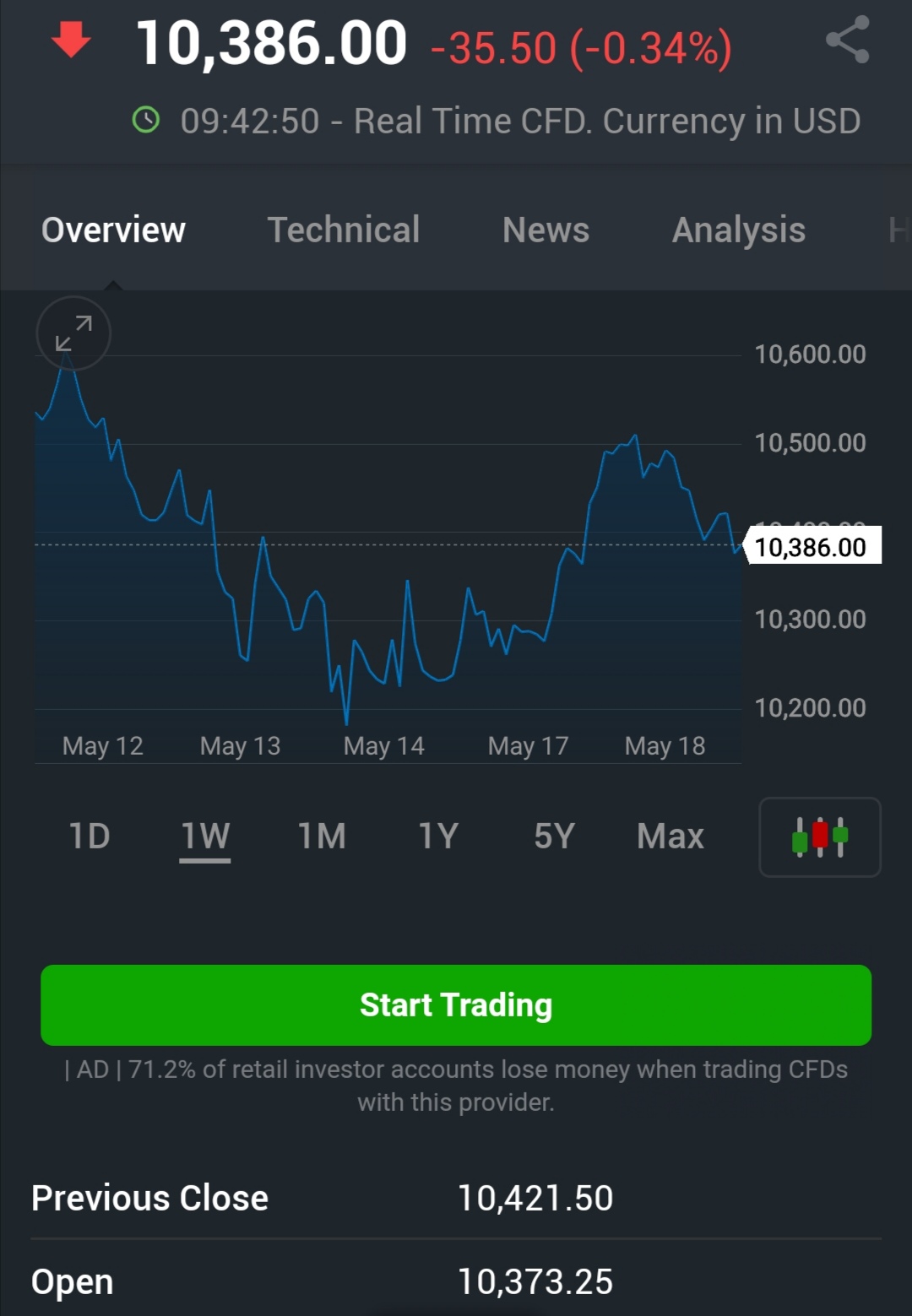Select the 5Y time range

tap(554, 837)
